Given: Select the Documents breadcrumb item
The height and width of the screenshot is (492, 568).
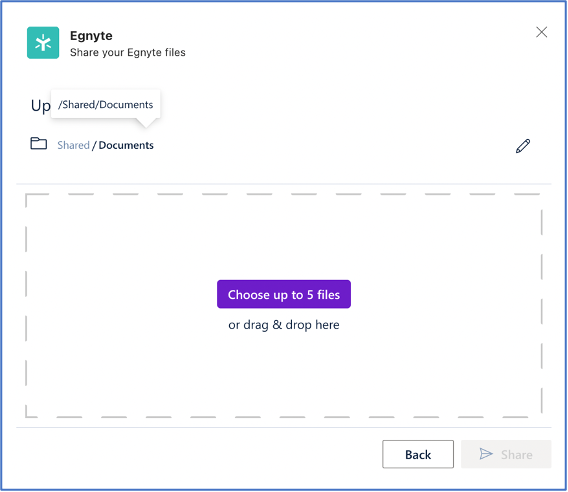Looking at the screenshot, I should click(x=126, y=145).
